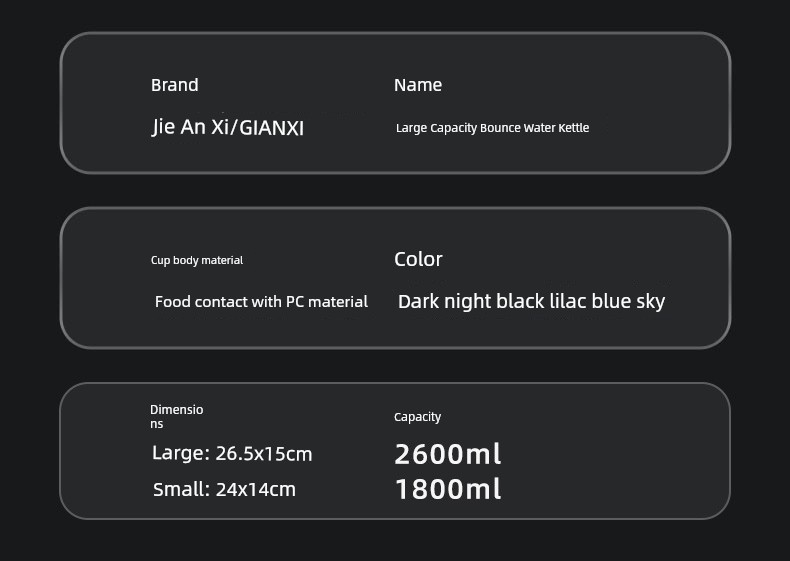Click the middle material and color panel

pyautogui.click(x=395, y=278)
